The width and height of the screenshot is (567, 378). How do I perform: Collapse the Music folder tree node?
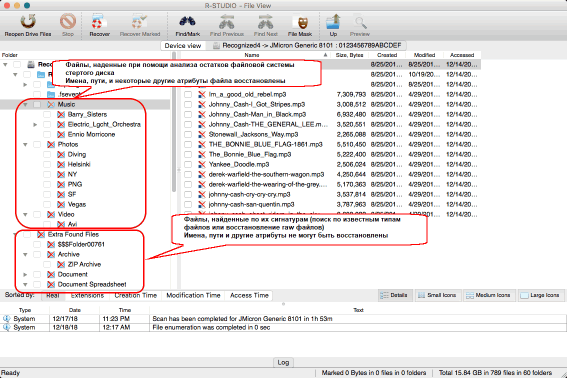coord(25,105)
